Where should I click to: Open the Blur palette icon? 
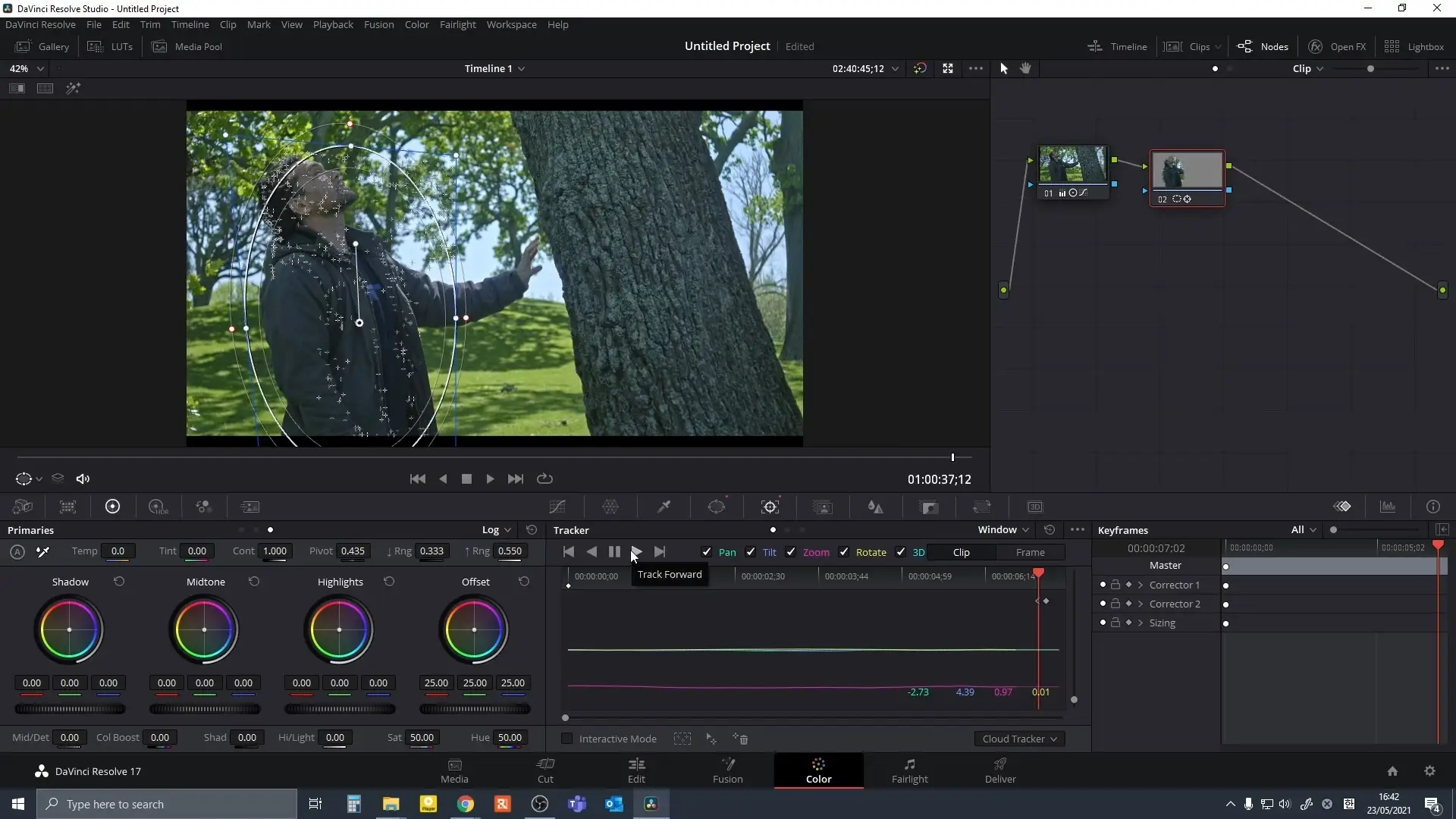point(876,507)
